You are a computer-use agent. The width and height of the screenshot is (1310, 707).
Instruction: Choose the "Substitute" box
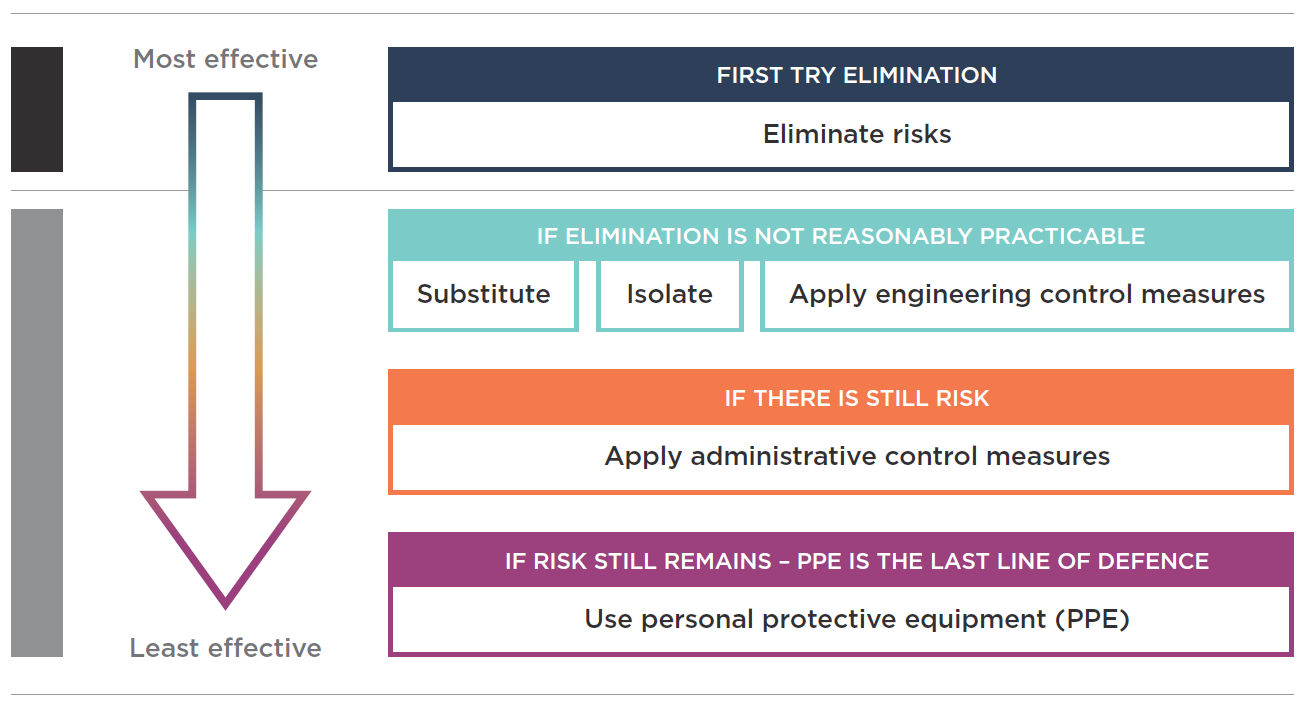point(484,294)
